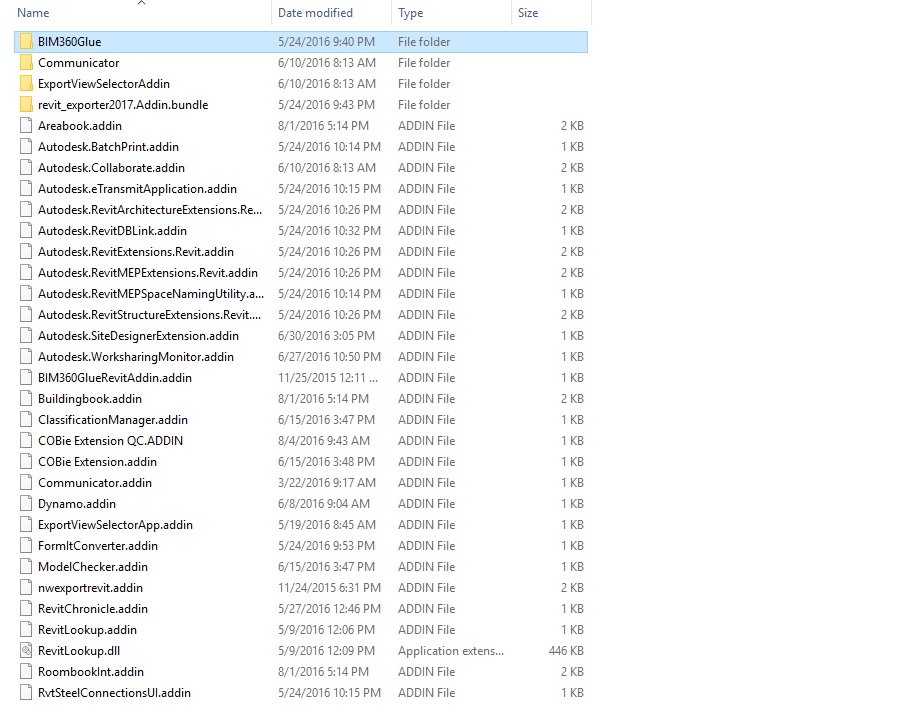Click the Autodesk.SiteDesignerExtension.addin file icon
Image resolution: width=918 pixels, height=717 pixels.
pos(26,336)
